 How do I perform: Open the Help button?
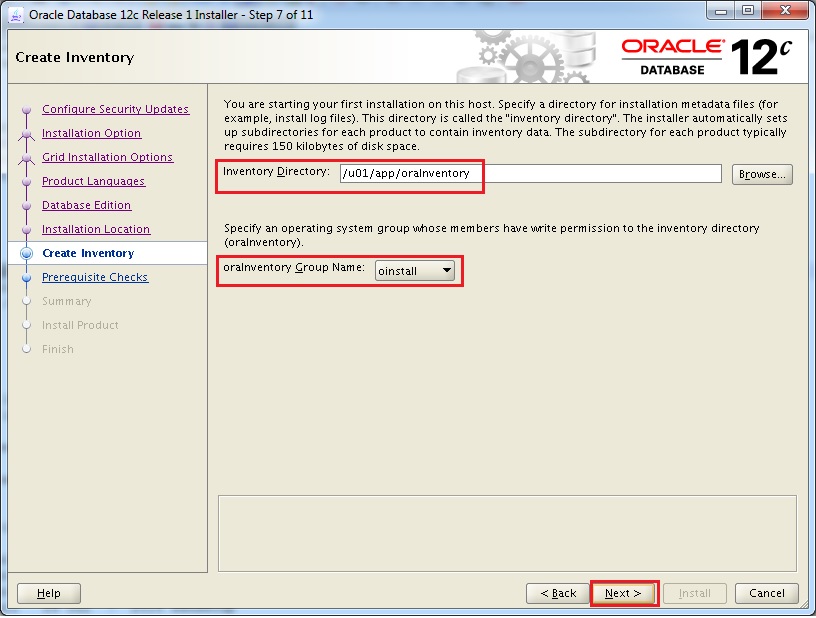click(49, 593)
